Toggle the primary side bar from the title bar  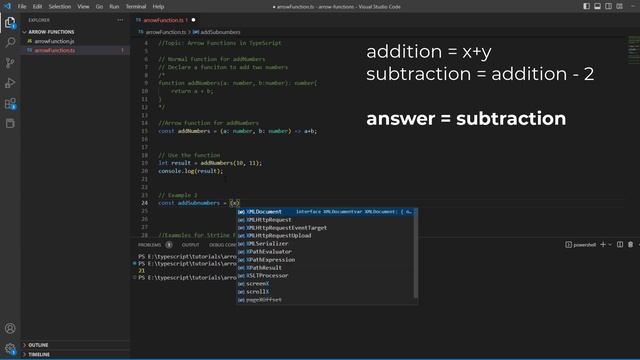coord(587,6)
